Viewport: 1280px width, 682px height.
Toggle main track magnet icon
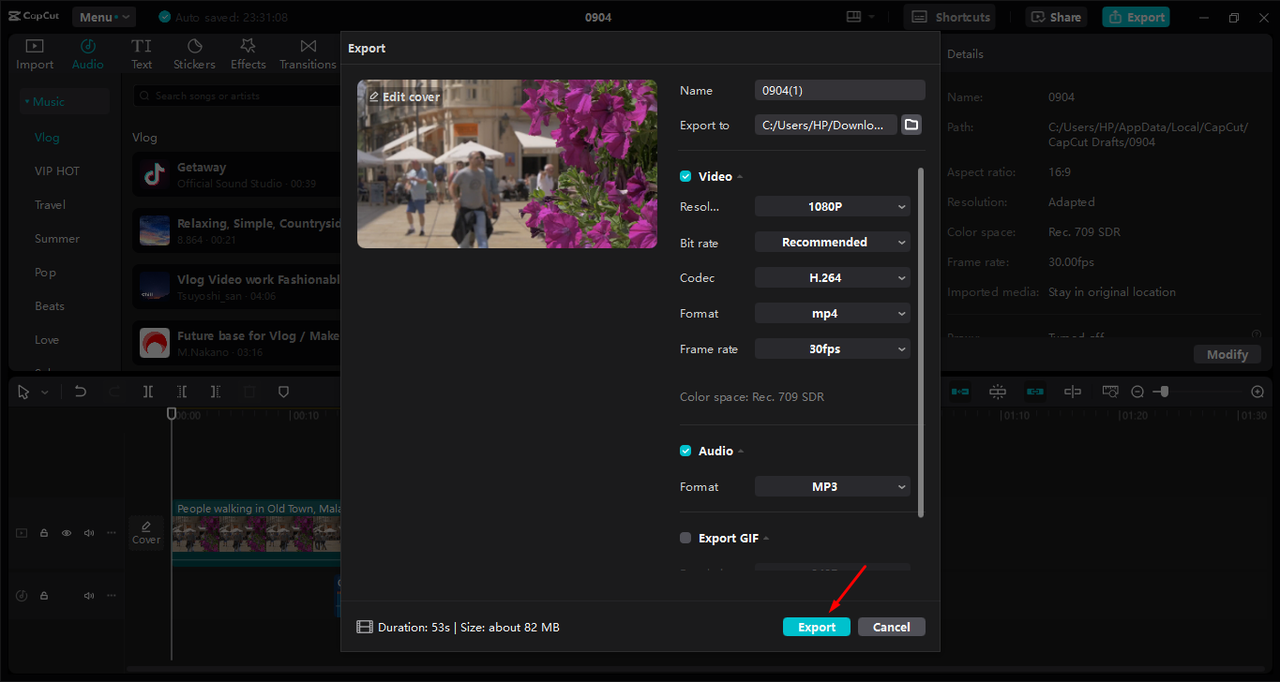click(960, 392)
